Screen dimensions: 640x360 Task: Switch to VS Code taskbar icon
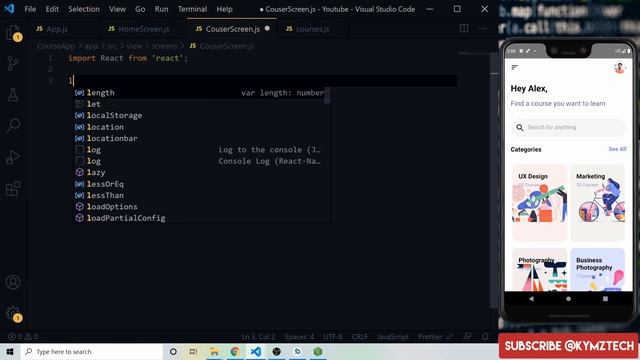tap(256, 351)
